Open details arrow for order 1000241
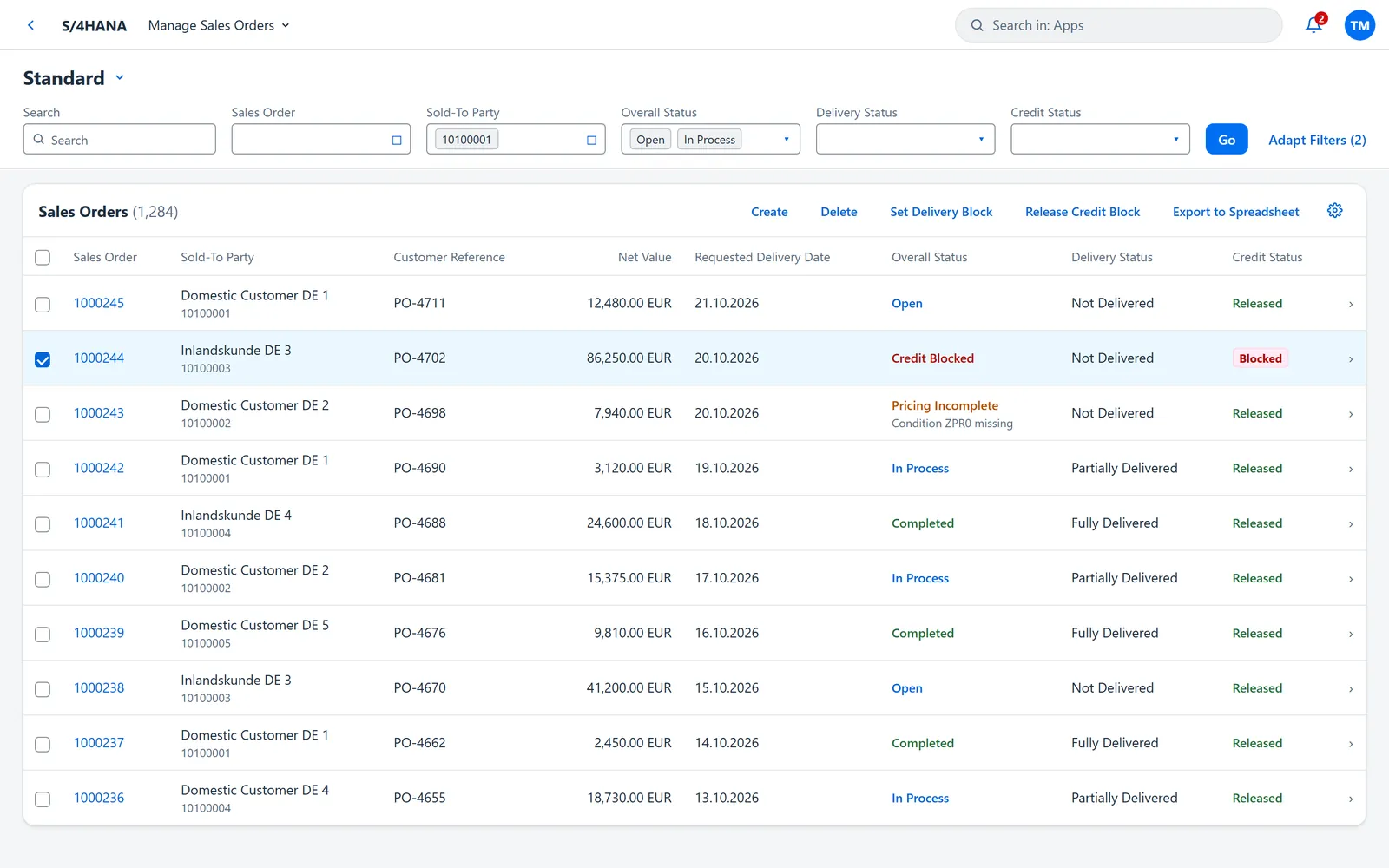 pyautogui.click(x=1351, y=523)
